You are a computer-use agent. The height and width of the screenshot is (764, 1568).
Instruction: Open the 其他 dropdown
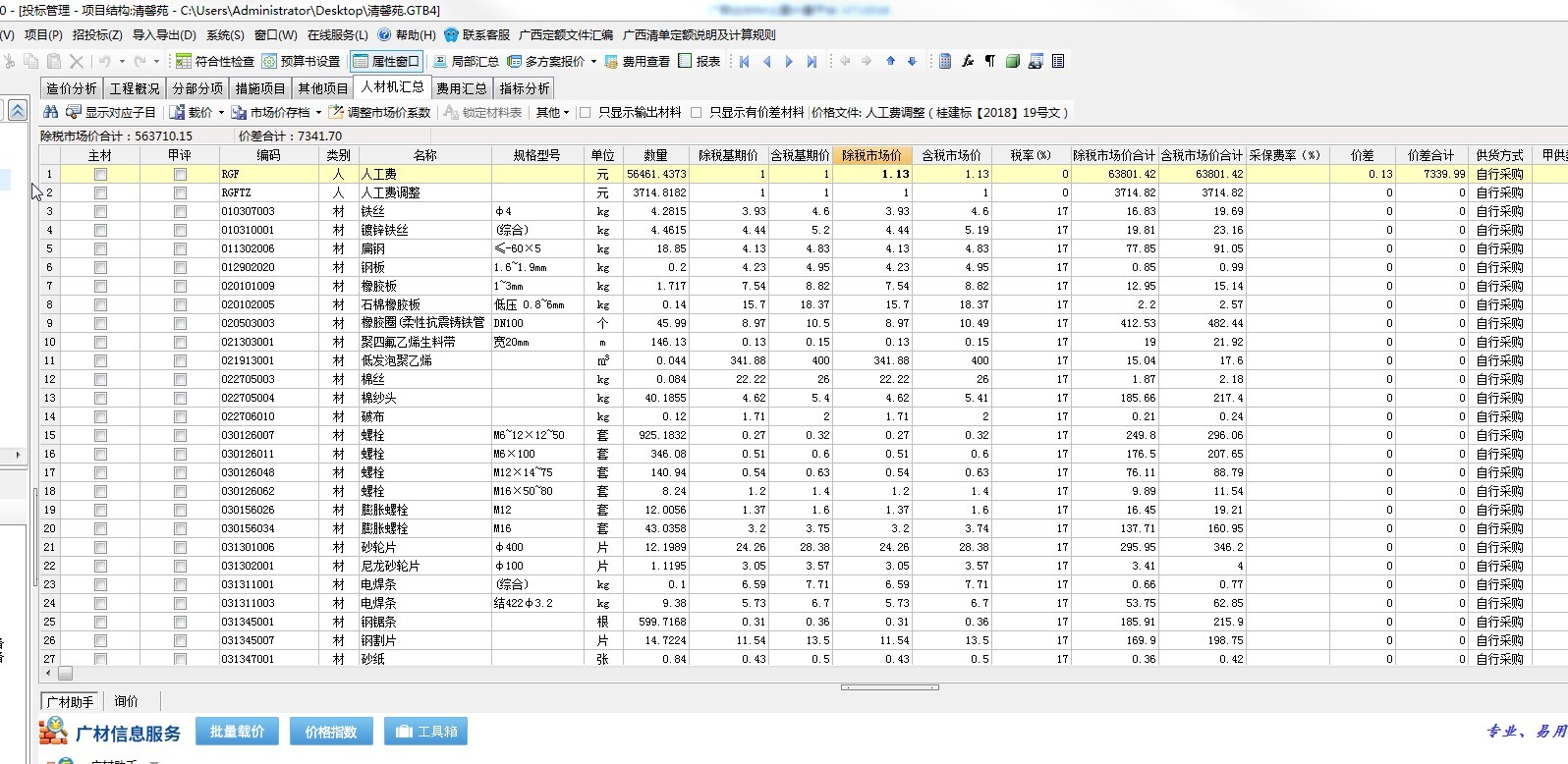tap(552, 112)
